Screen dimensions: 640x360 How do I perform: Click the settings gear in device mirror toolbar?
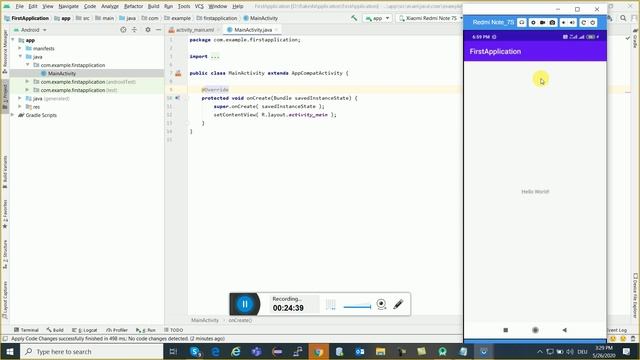533,22
